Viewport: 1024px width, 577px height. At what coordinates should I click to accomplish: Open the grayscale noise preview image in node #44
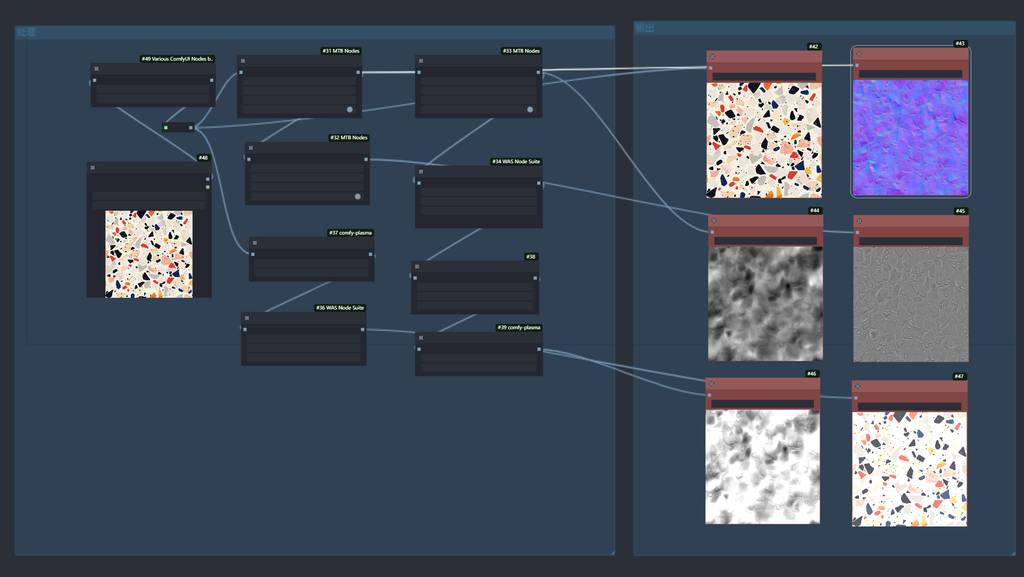point(765,303)
